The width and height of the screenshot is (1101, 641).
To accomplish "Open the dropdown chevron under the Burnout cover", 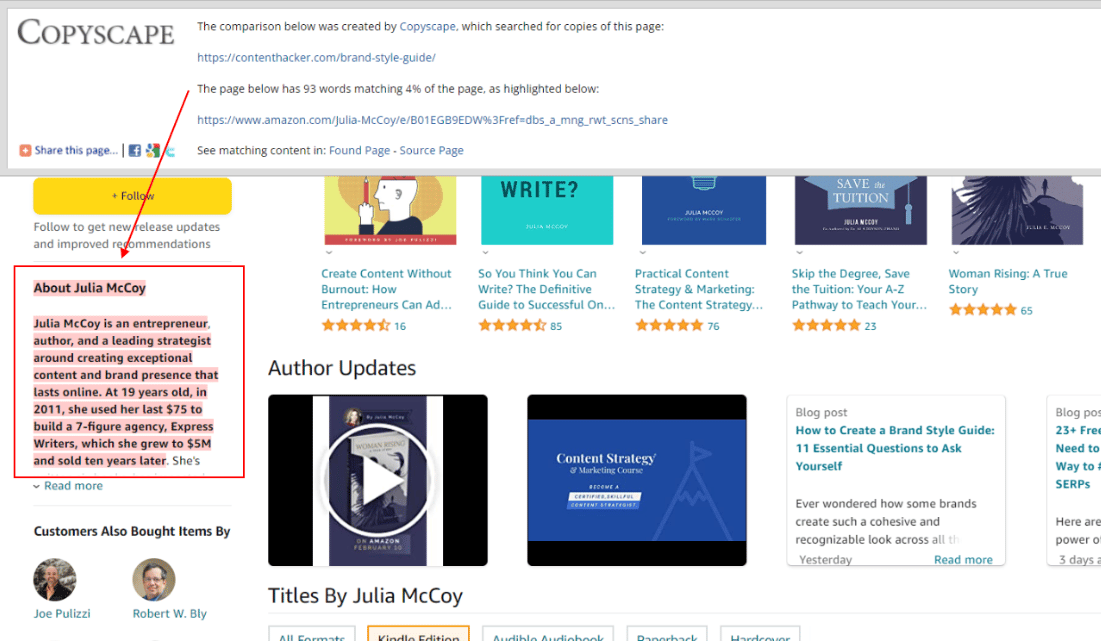I will (x=329, y=253).
